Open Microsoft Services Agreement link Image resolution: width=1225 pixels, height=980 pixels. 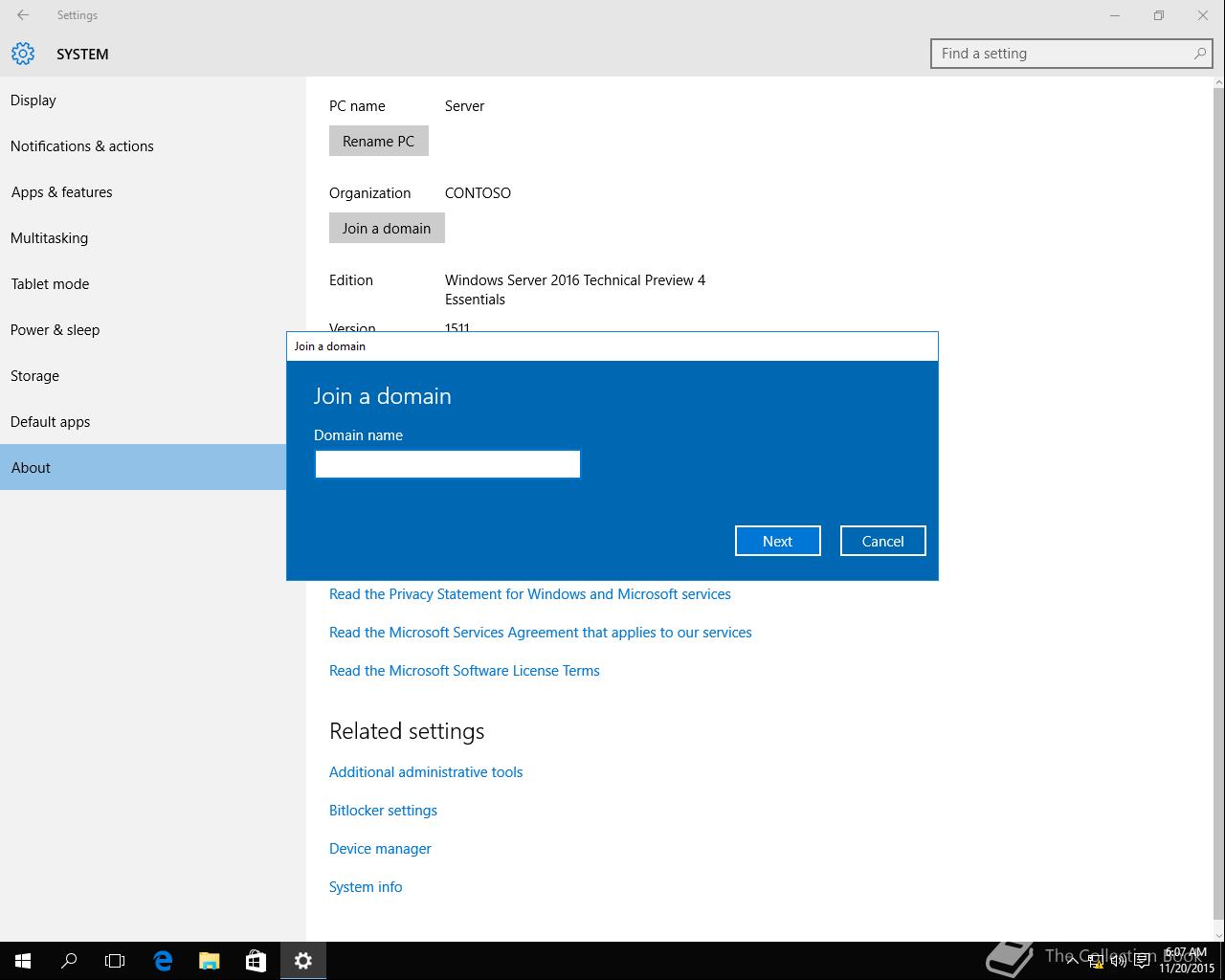(541, 633)
